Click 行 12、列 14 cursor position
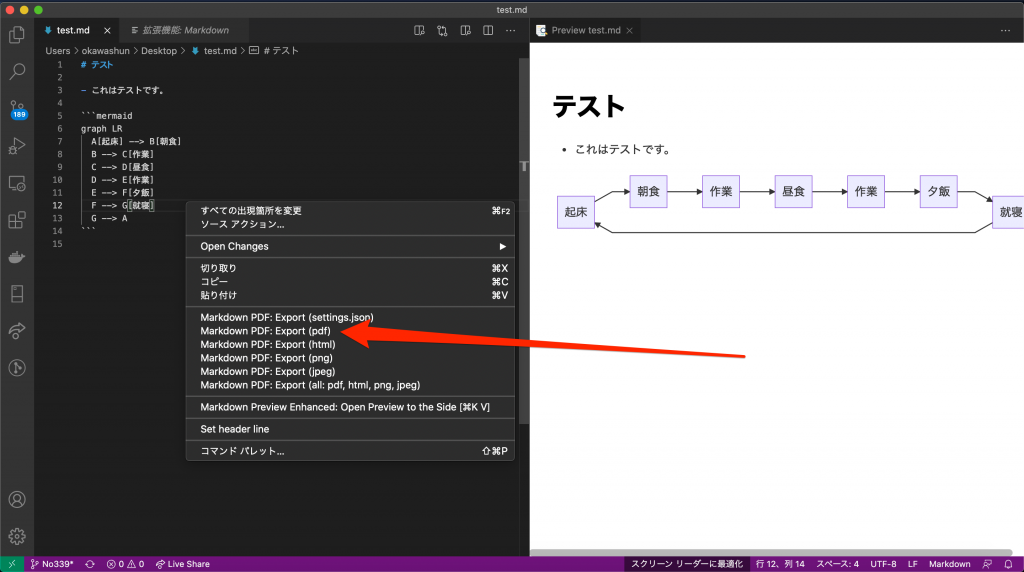Screen dimensions: 1024x572 pos(780,564)
